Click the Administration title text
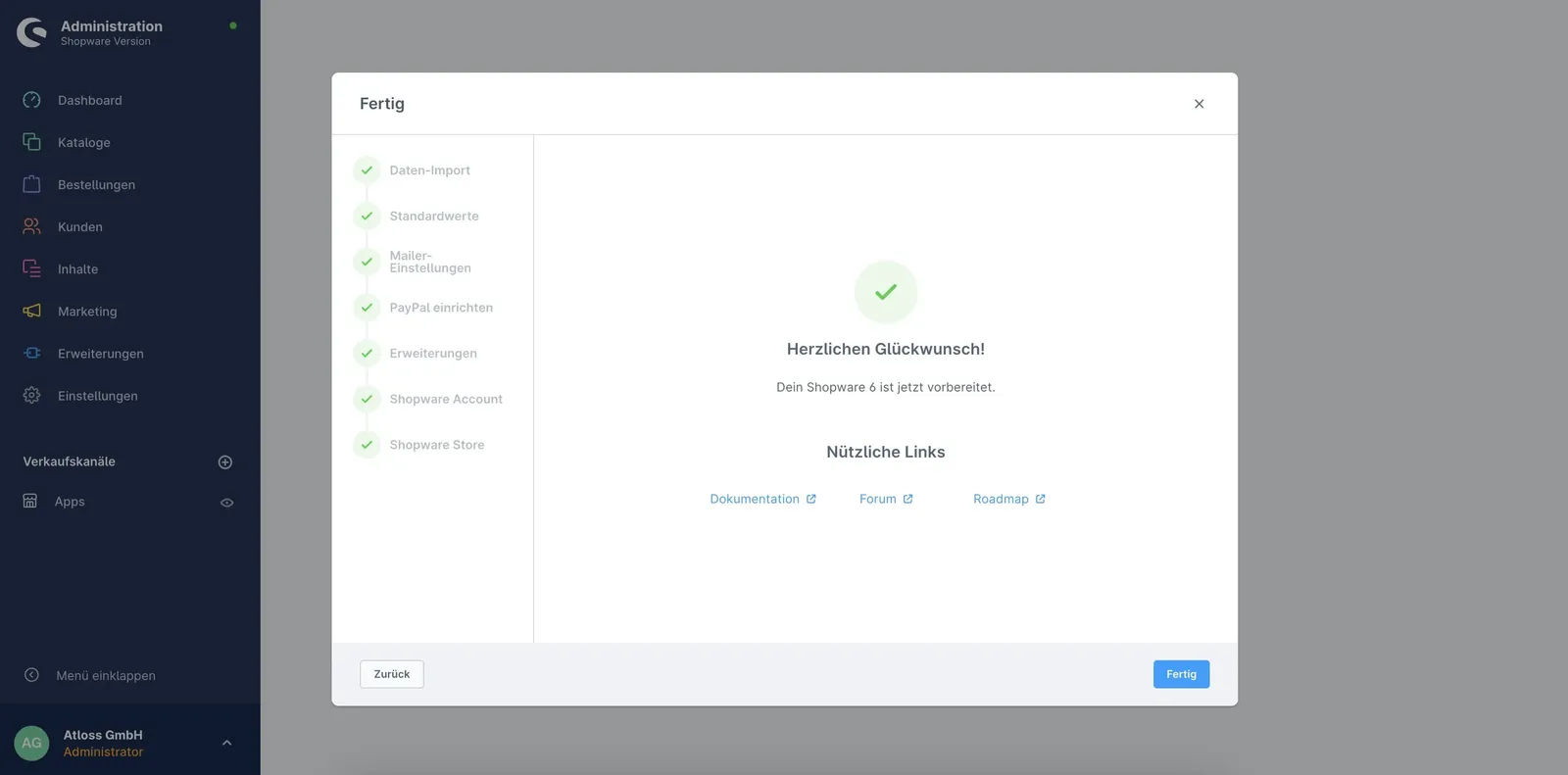The image size is (1568, 775). coord(112,26)
